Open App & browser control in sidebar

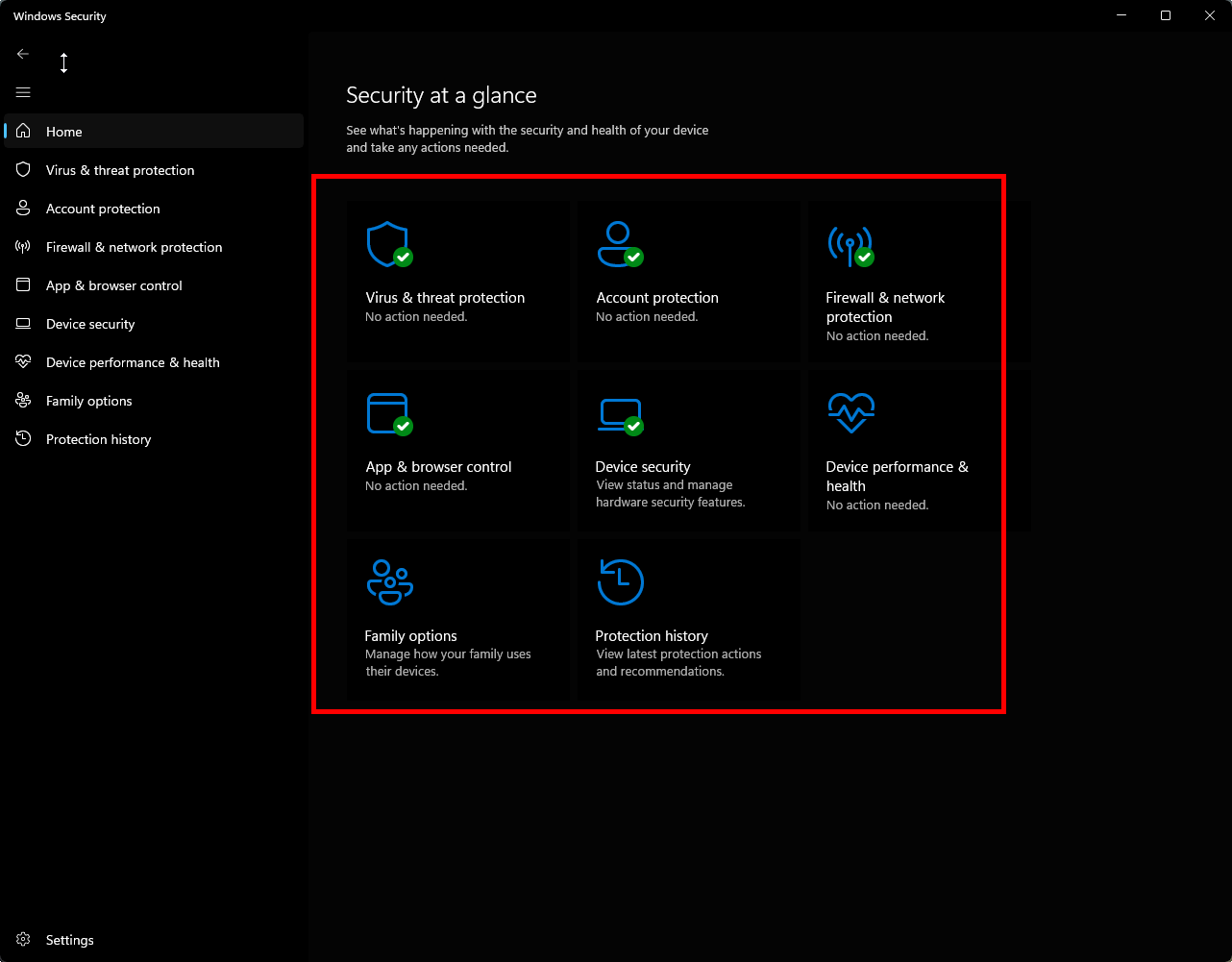[x=154, y=285]
